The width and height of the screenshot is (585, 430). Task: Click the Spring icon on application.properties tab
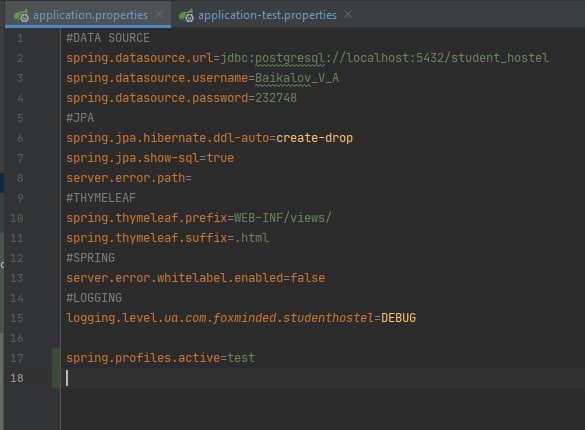pyautogui.click(x=21, y=15)
